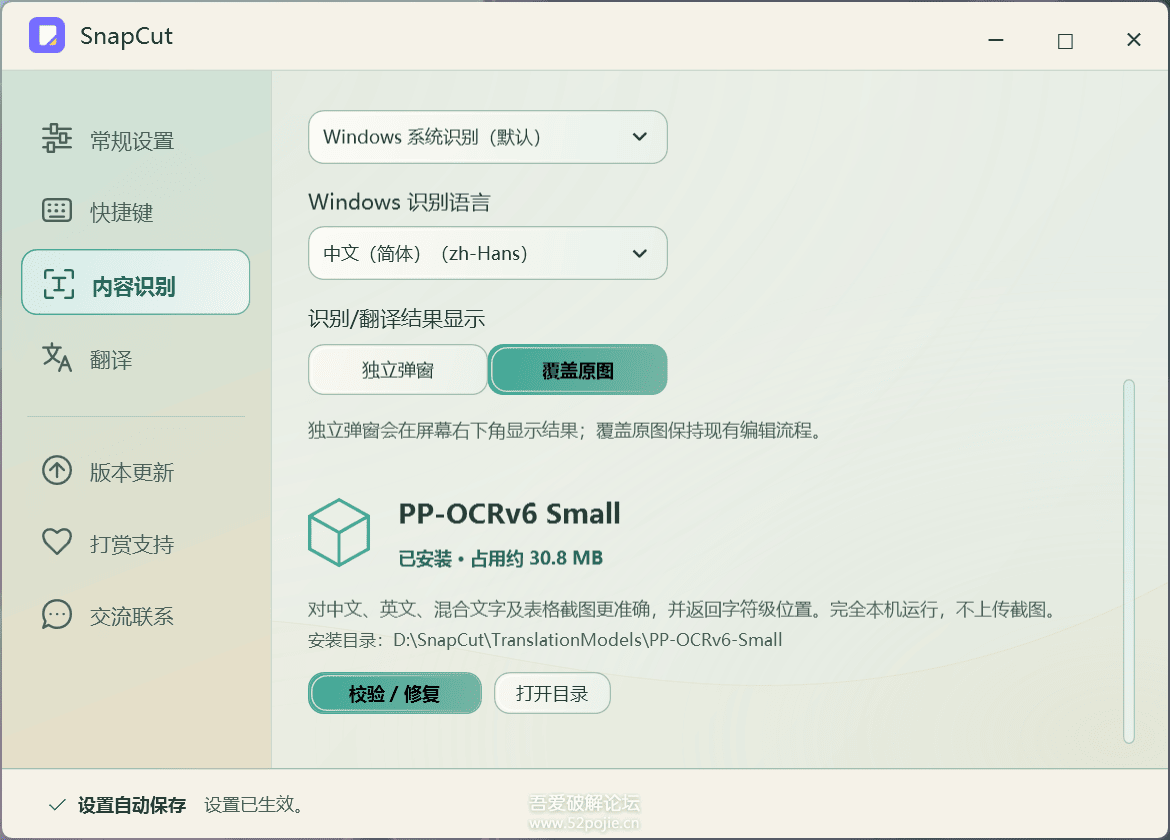Click the 常规设置 sliders icon

tap(57, 139)
